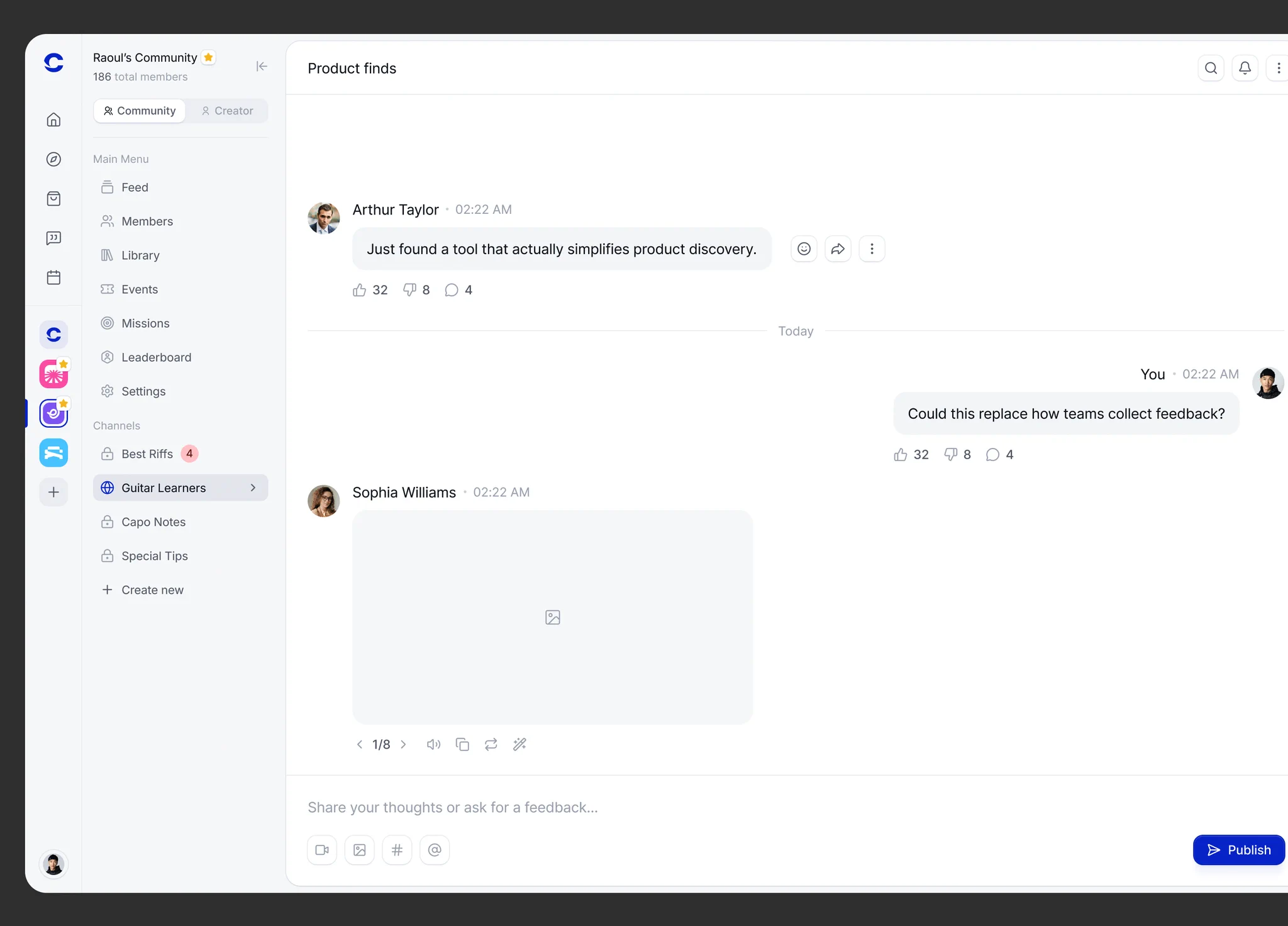Publish the post
Image resolution: width=1288 pixels, height=926 pixels.
pos(1239,850)
